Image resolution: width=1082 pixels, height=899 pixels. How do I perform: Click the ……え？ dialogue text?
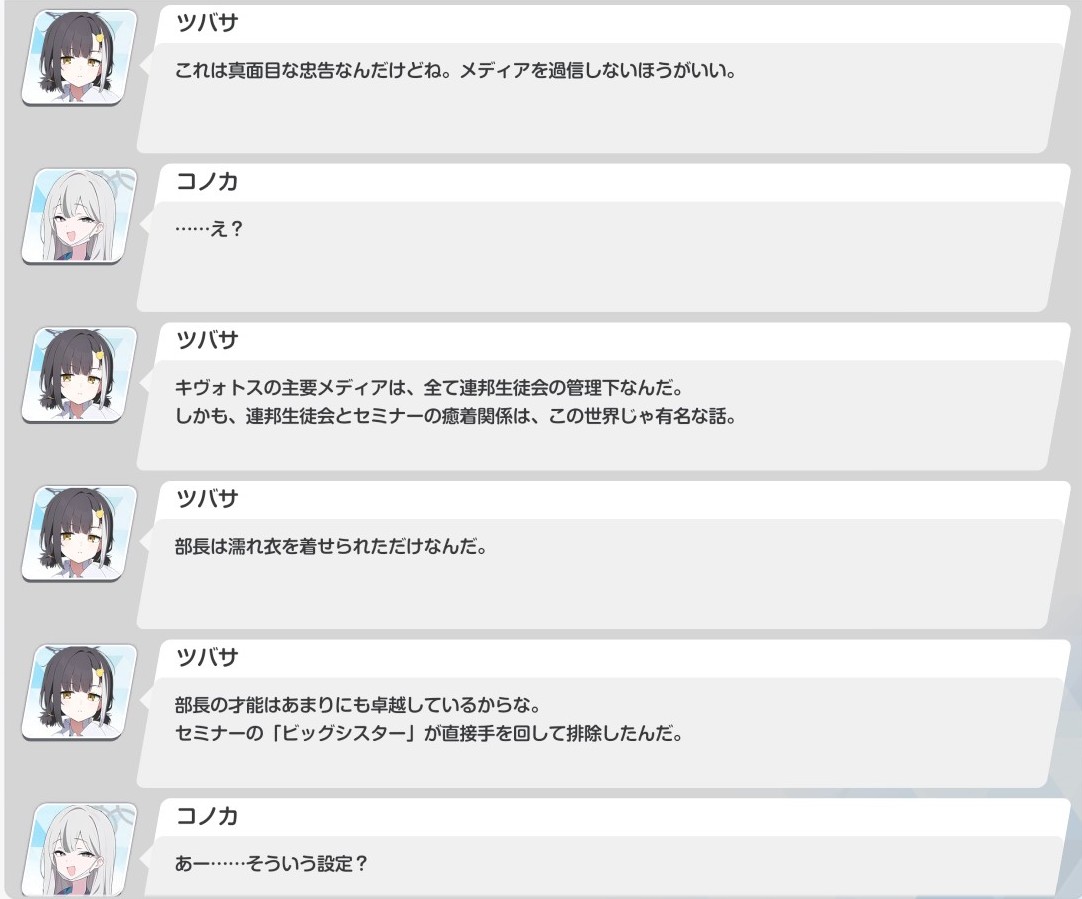tap(208, 229)
